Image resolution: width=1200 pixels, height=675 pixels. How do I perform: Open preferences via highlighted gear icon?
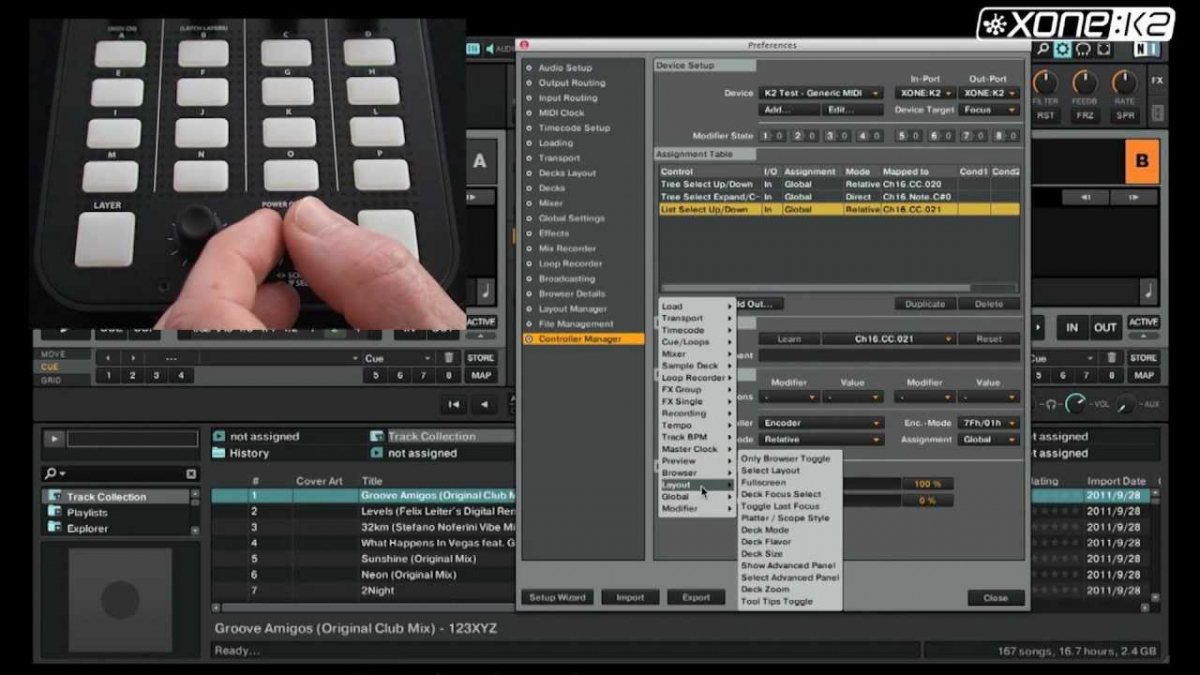click(1063, 49)
